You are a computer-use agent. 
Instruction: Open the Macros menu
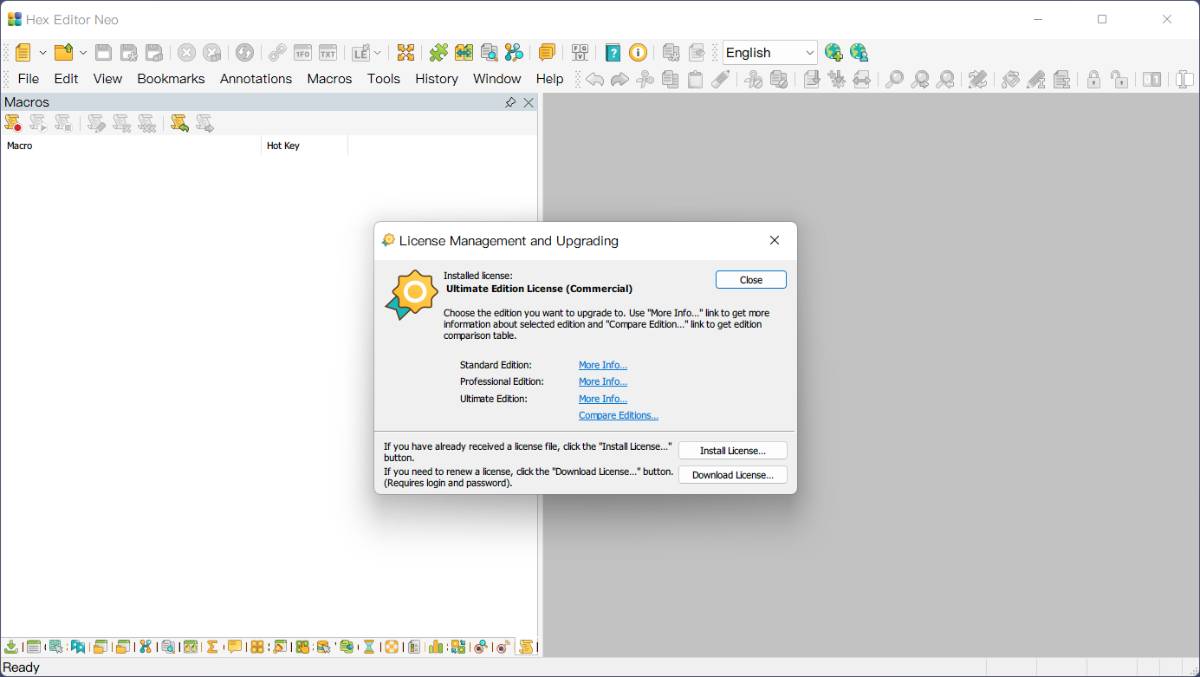pyautogui.click(x=329, y=79)
